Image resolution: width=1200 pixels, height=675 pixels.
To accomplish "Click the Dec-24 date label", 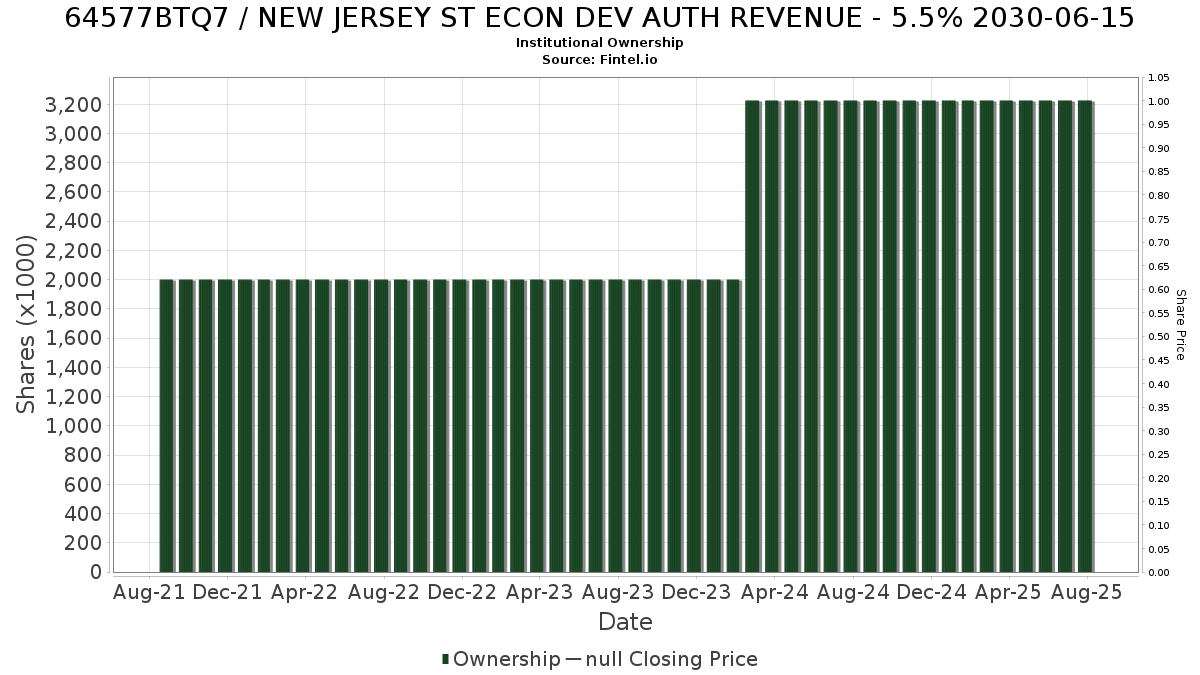I will click(931, 592).
